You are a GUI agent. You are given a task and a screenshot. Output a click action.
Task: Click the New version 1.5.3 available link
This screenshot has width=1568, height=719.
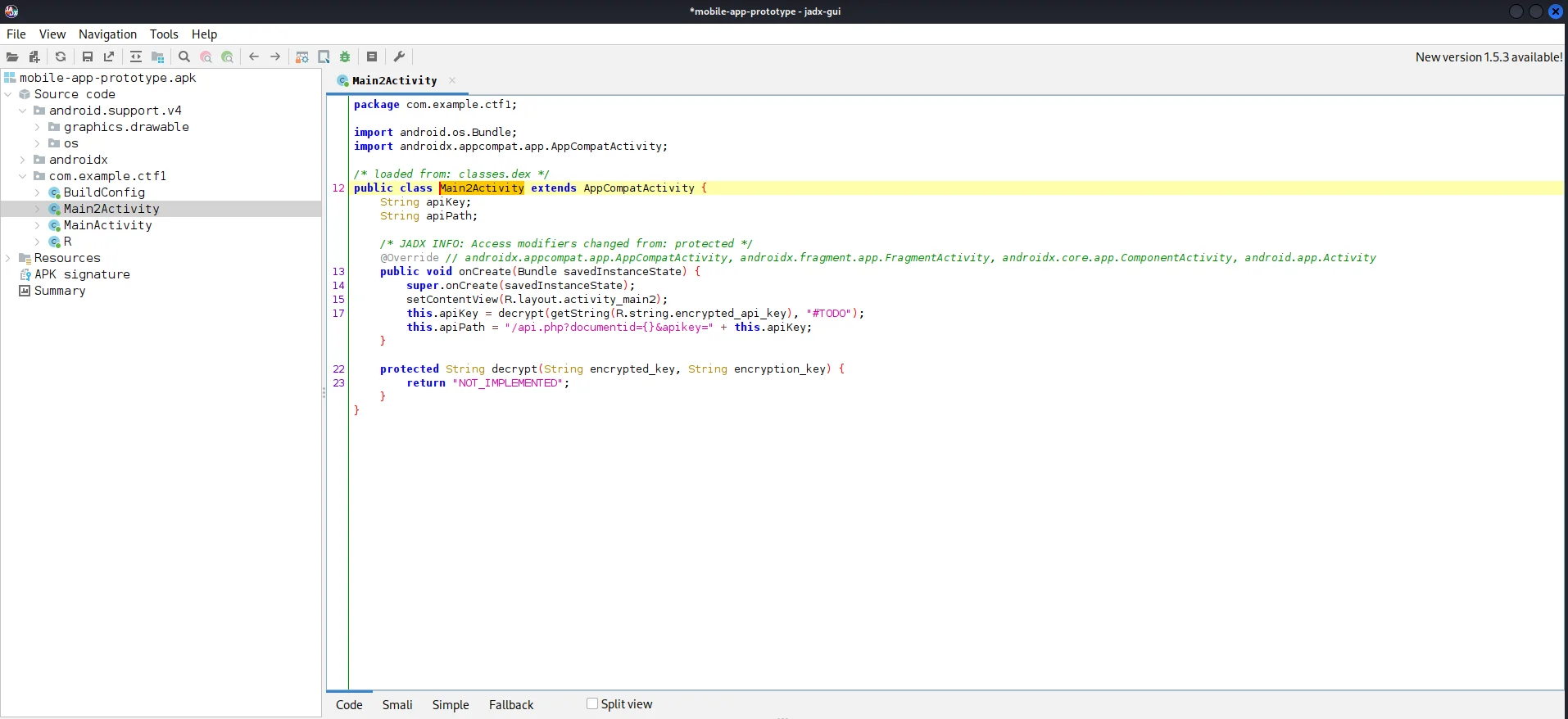1489,57
